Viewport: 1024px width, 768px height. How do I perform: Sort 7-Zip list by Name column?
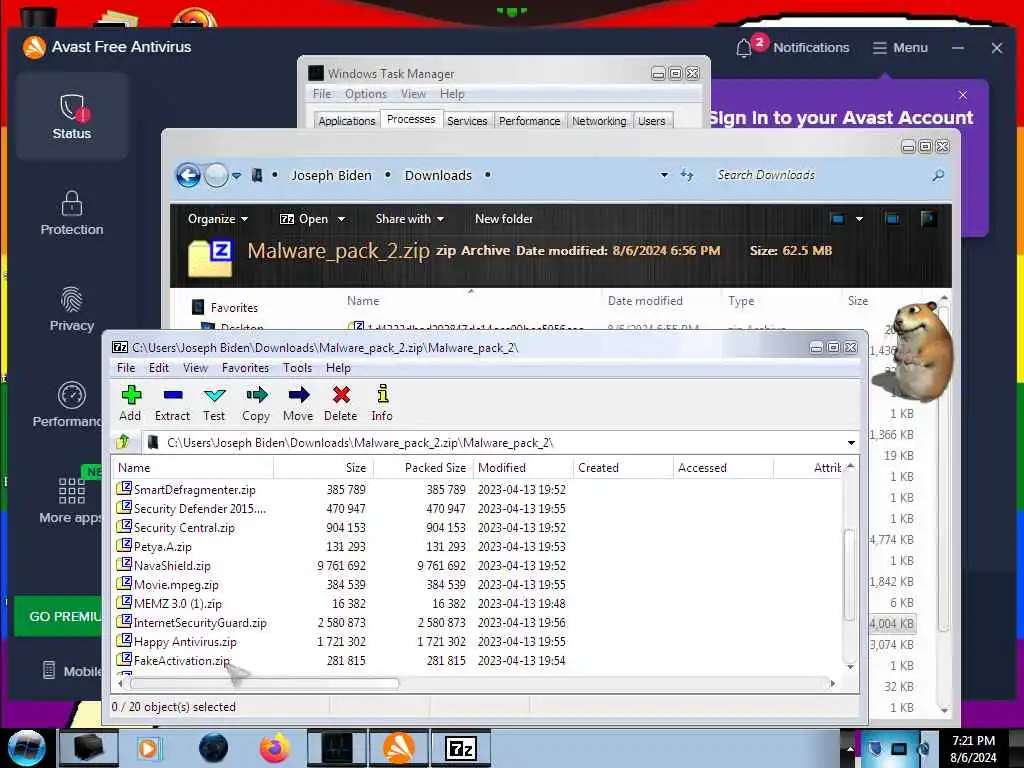[193, 468]
